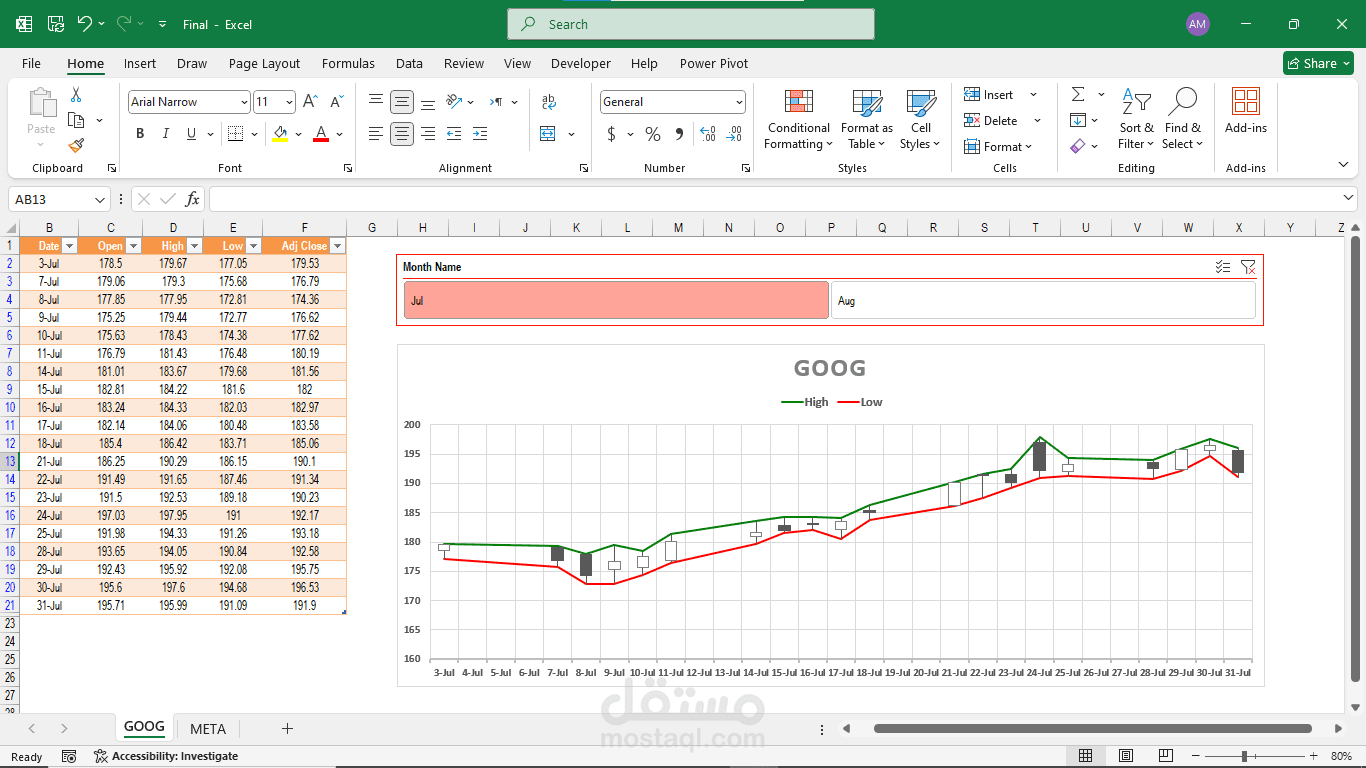Toggle Align Left in Alignment group

coord(376,133)
